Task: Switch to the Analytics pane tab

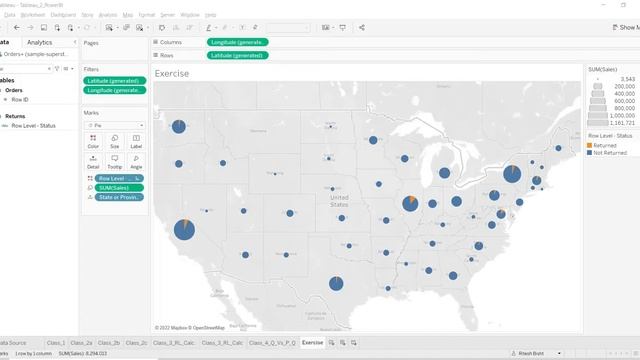Action: (40, 42)
